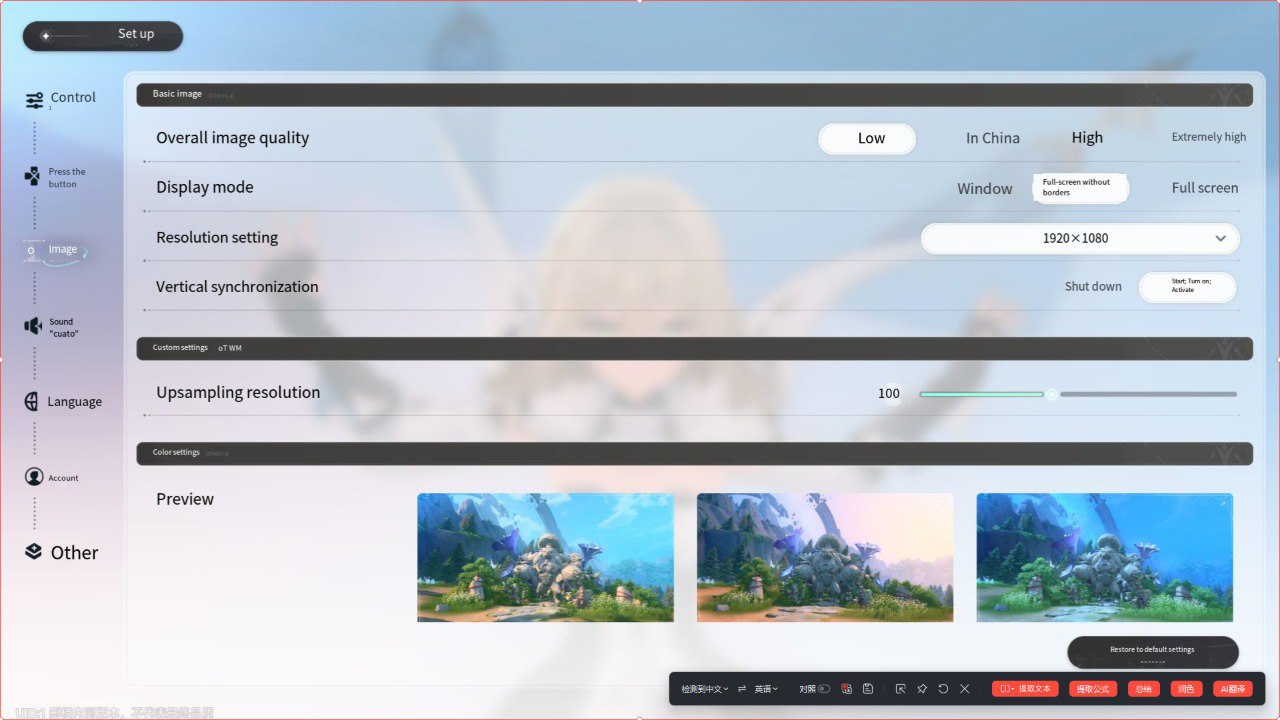Viewport: 1280px width, 720px height.
Task: Click the 提取公式 extract formula button
Action: (1093, 689)
